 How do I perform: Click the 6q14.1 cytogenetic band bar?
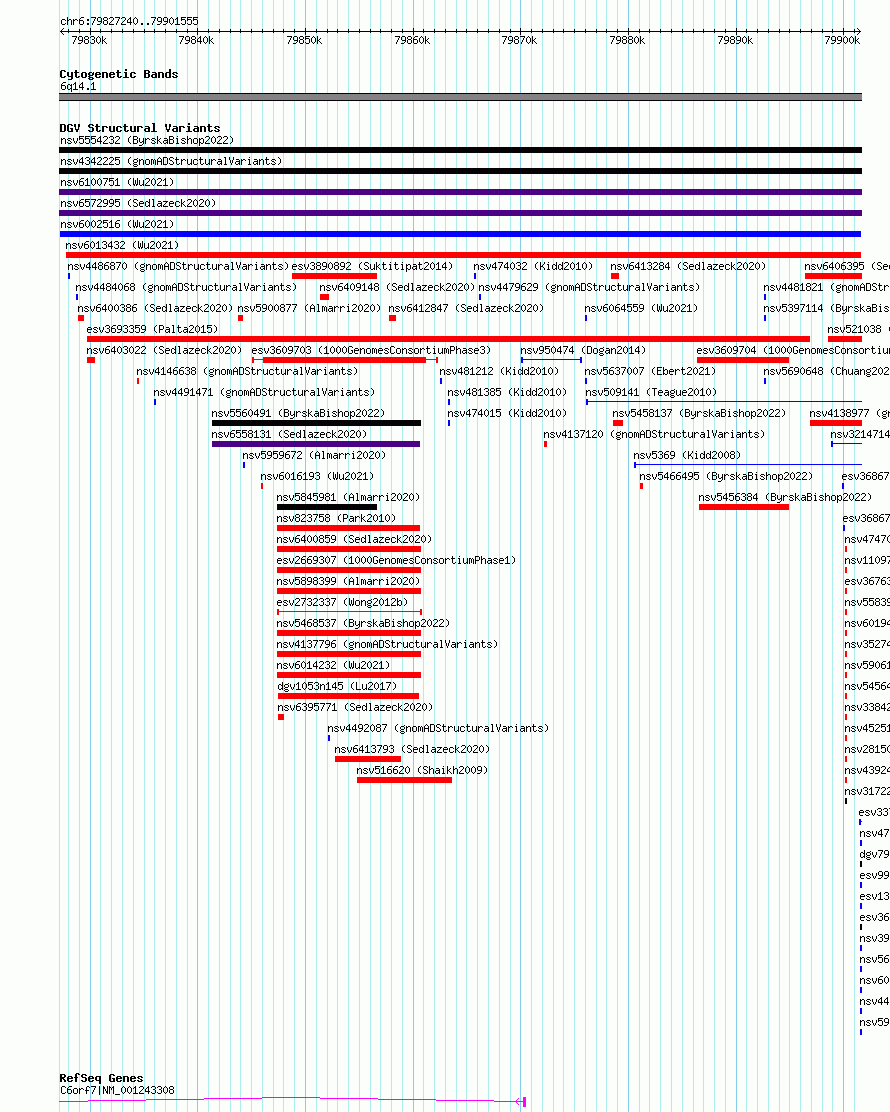click(460, 97)
